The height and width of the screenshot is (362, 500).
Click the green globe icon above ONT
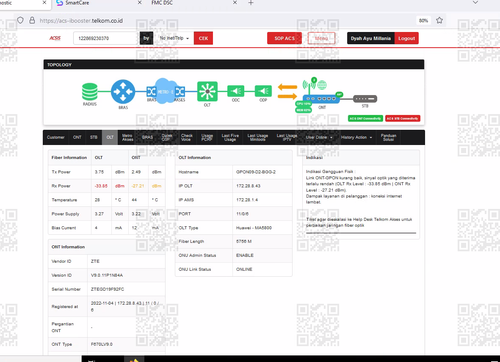[x=322, y=85]
